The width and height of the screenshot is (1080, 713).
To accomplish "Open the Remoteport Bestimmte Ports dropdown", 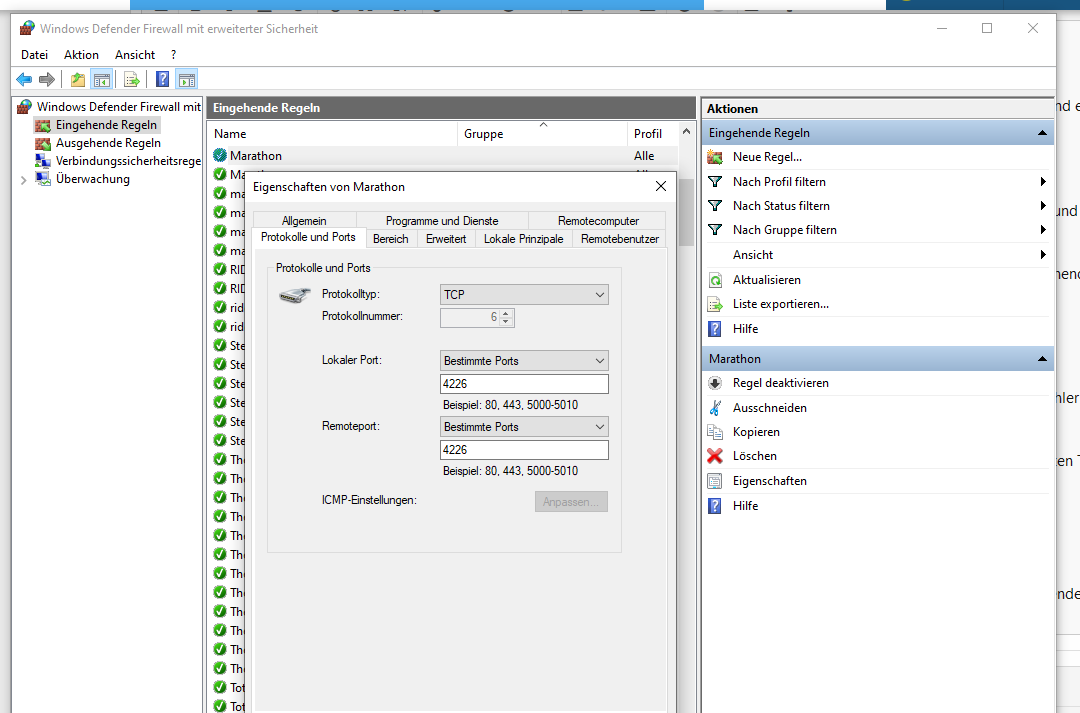I will click(x=524, y=427).
